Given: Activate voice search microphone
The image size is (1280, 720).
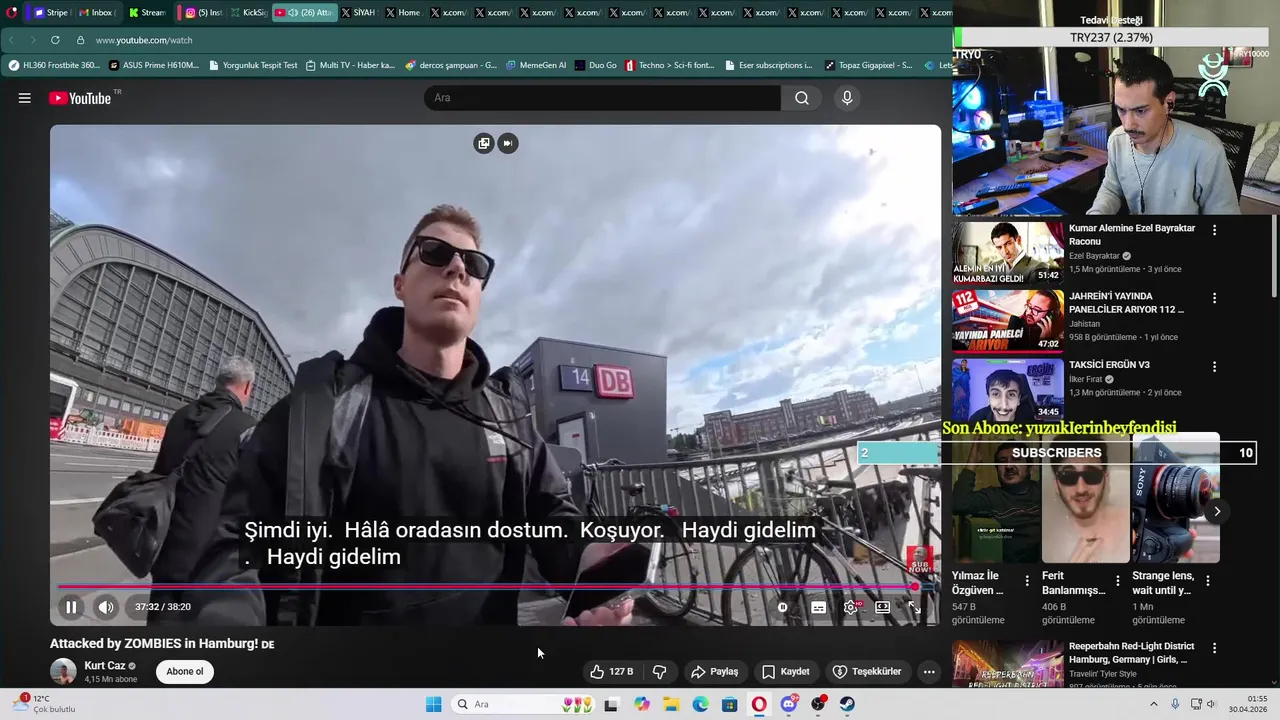Looking at the screenshot, I should [847, 98].
